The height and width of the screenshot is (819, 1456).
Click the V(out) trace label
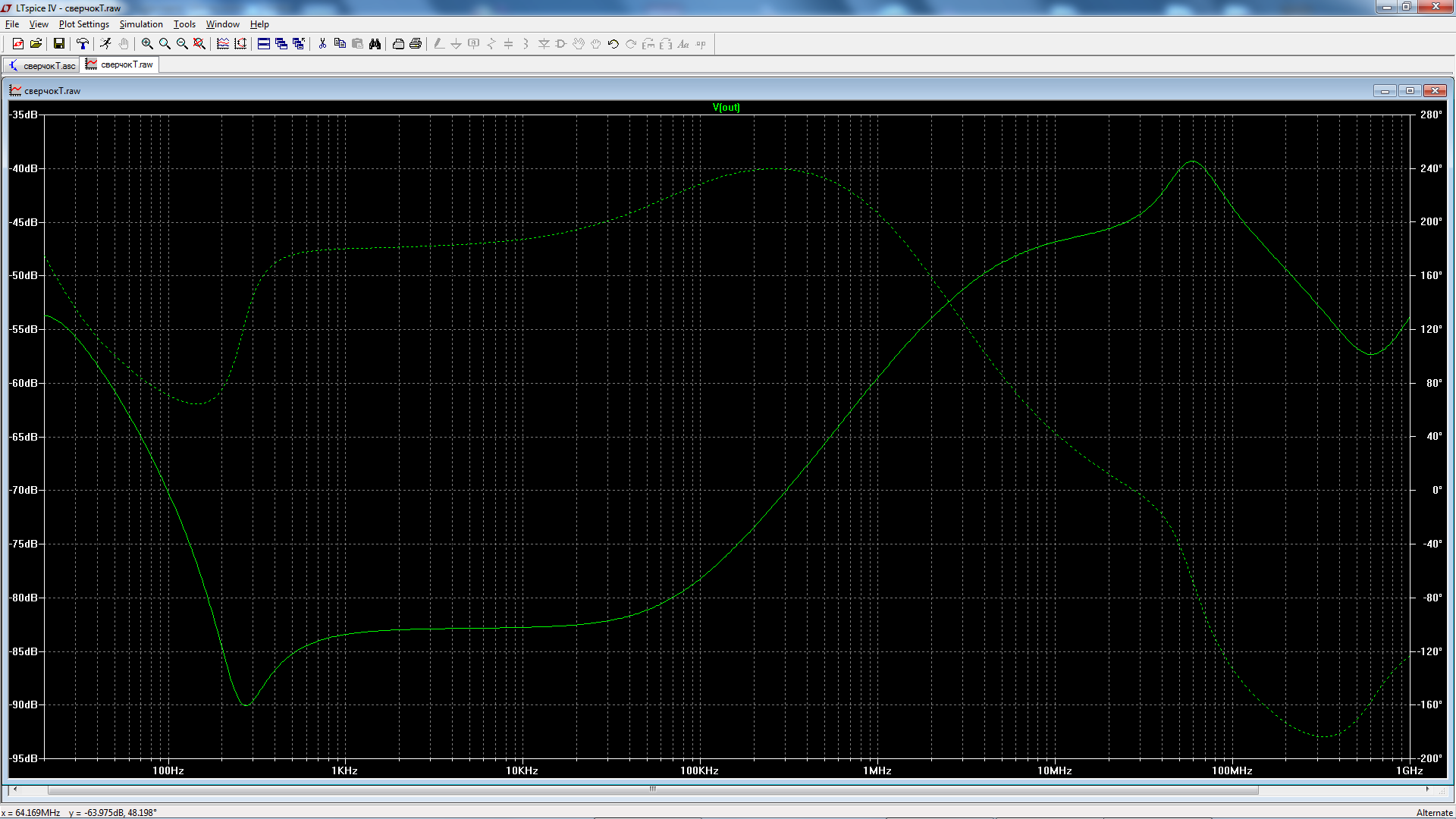click(x=726, y=107)
